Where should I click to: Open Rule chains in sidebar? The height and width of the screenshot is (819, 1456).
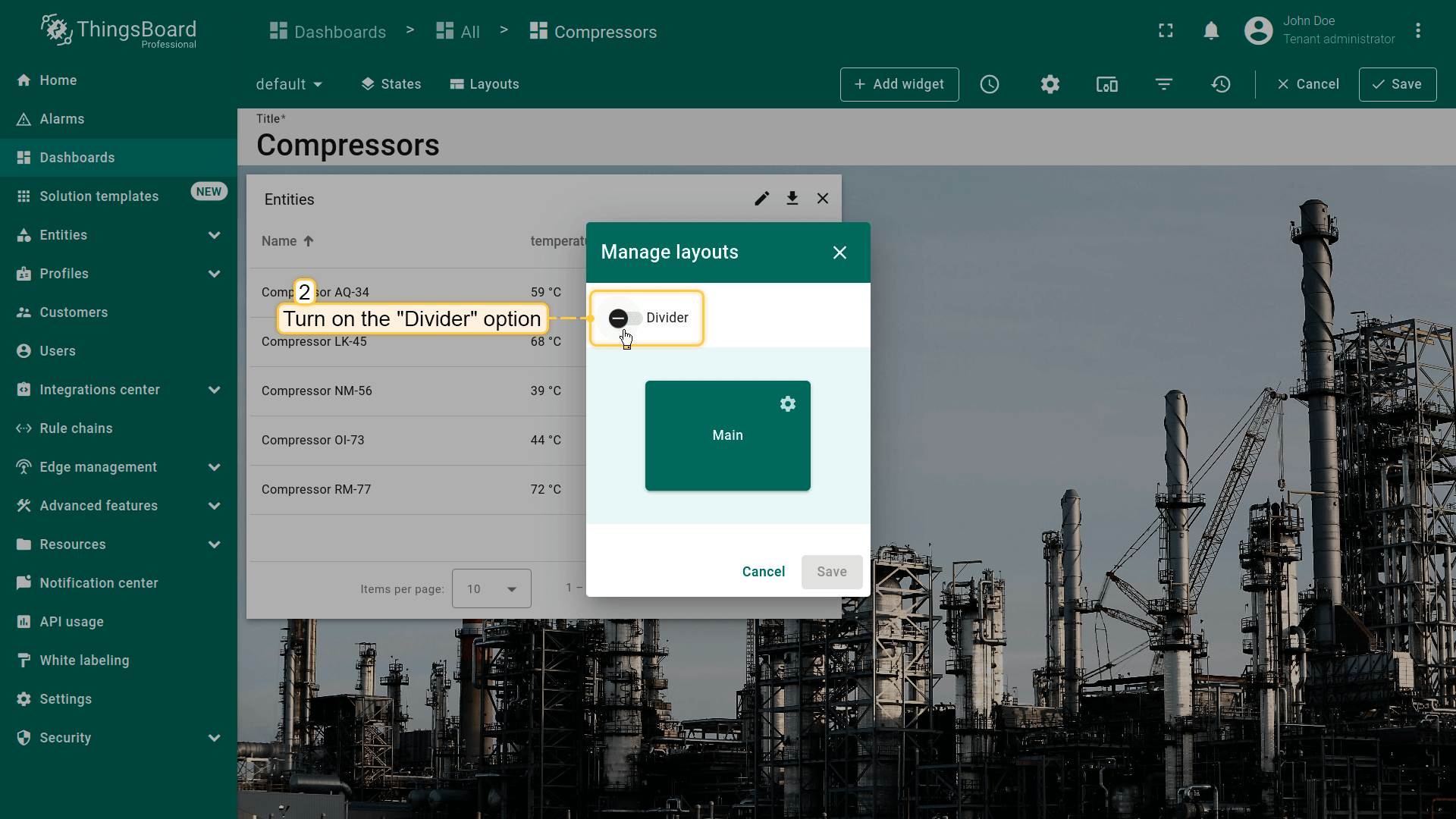[76, 428]
